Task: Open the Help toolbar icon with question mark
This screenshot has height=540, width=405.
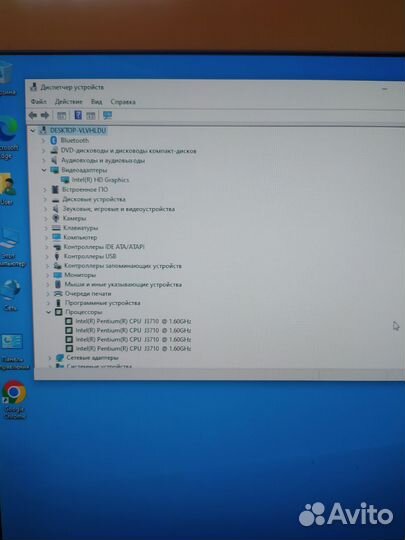Action: point(78,115)
